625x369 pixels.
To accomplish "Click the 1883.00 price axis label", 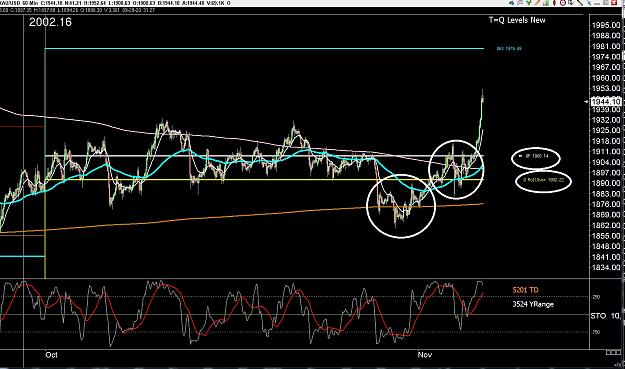I will [x=606, y=194].
